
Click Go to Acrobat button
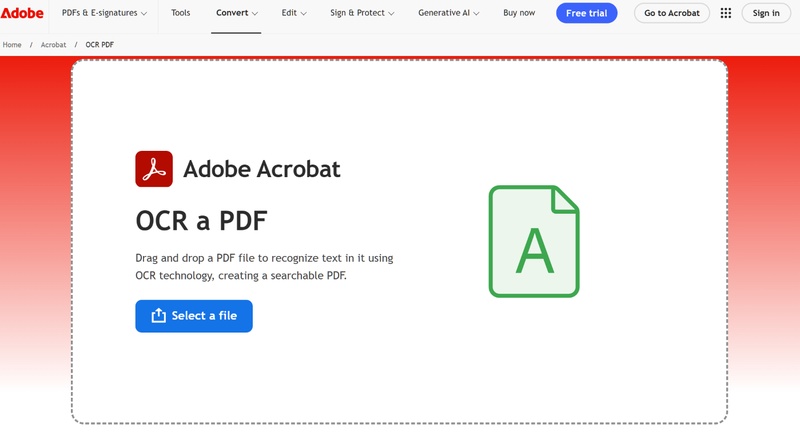click(x=671, y=13)
